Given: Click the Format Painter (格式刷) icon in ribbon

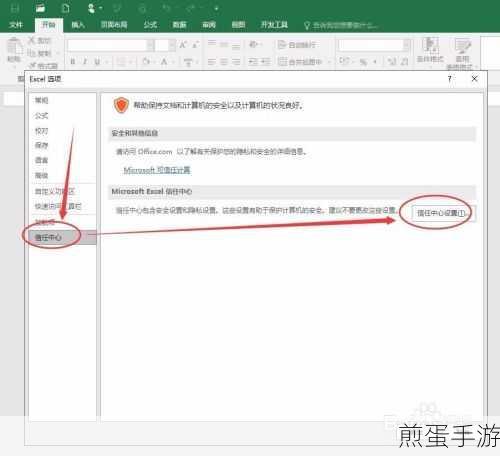Looking at the screenshot, I should pyautogui.click(x=33, y=65).
